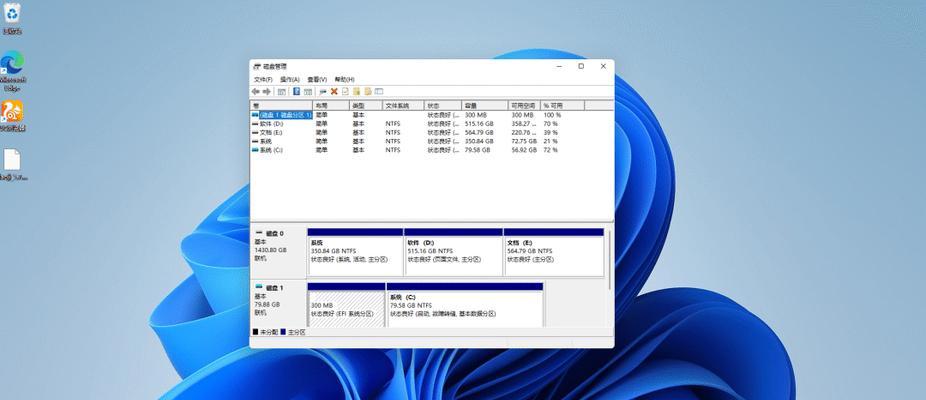Click the red X delete icon
The height and width of the screenshot is (400, 926).
(334, 92)
